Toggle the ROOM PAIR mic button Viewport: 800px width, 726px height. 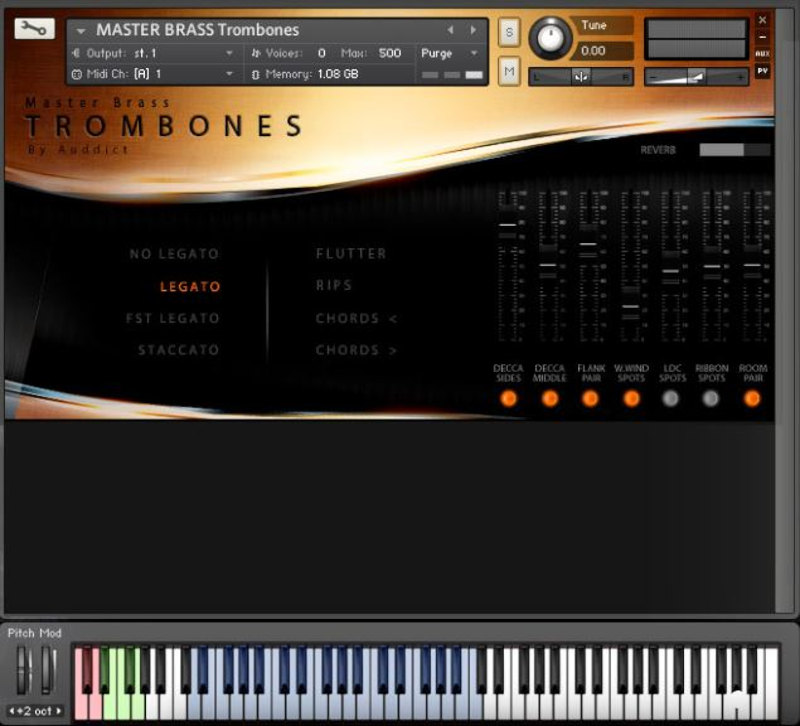(752, 398)
